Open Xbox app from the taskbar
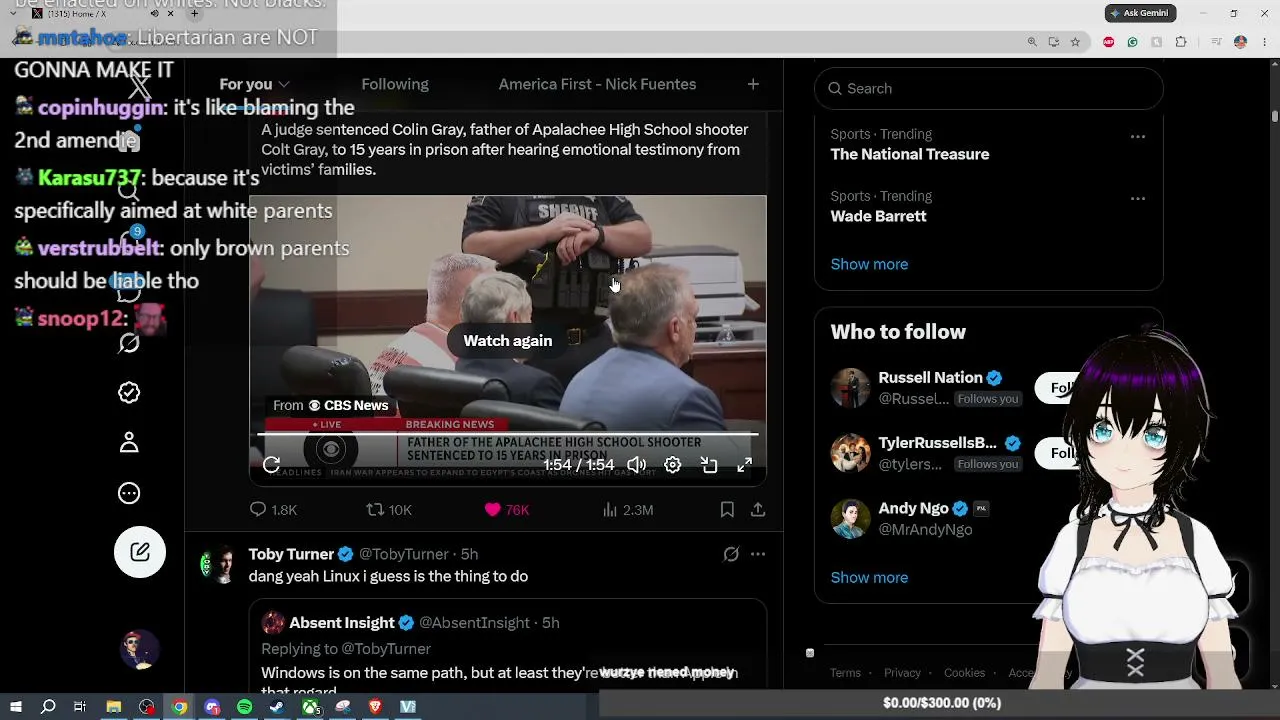The height and width of the screenshot is (720, 1280). click(311, 707)
